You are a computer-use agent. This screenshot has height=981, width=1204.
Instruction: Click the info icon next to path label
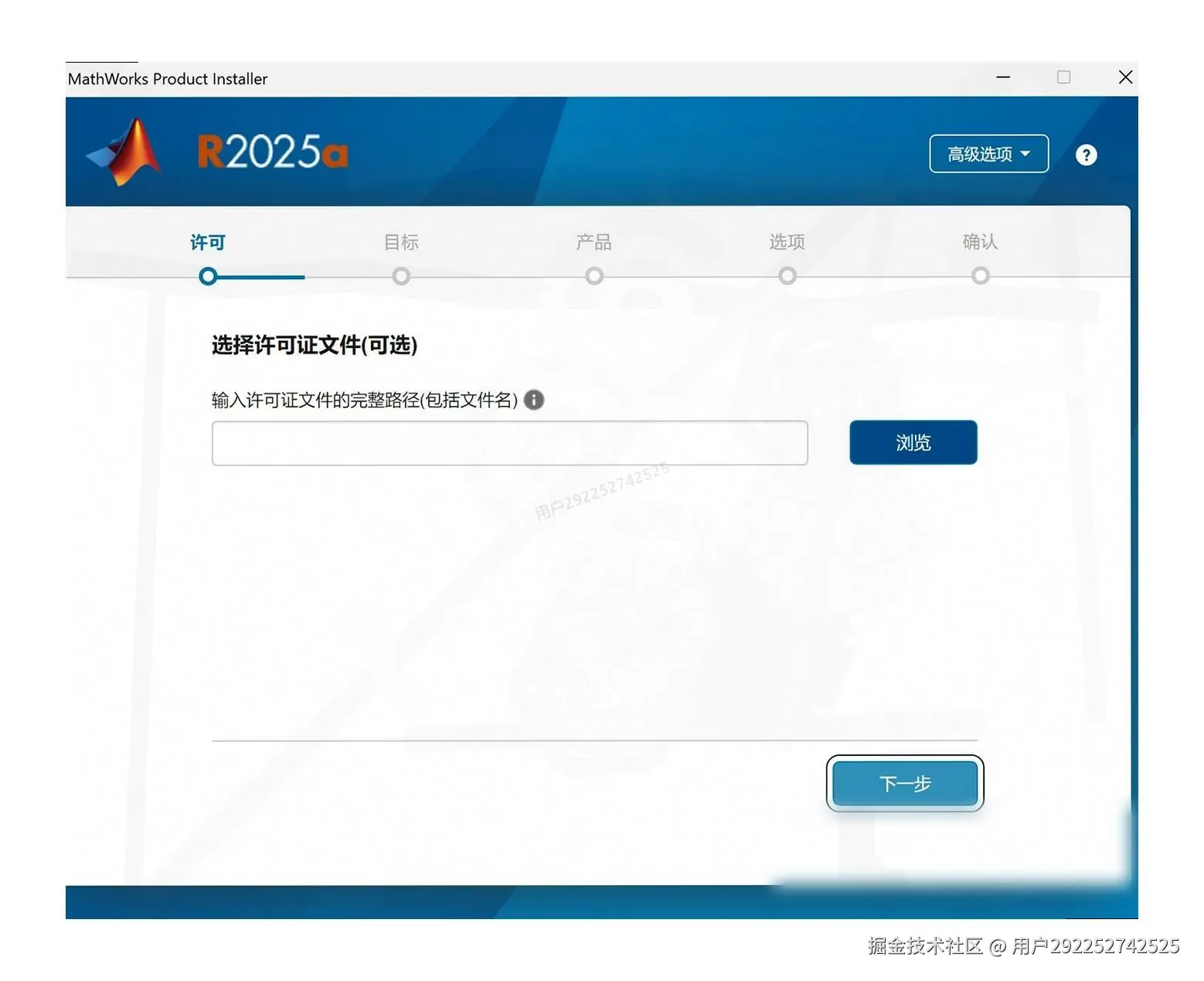[x=532, y=400]
